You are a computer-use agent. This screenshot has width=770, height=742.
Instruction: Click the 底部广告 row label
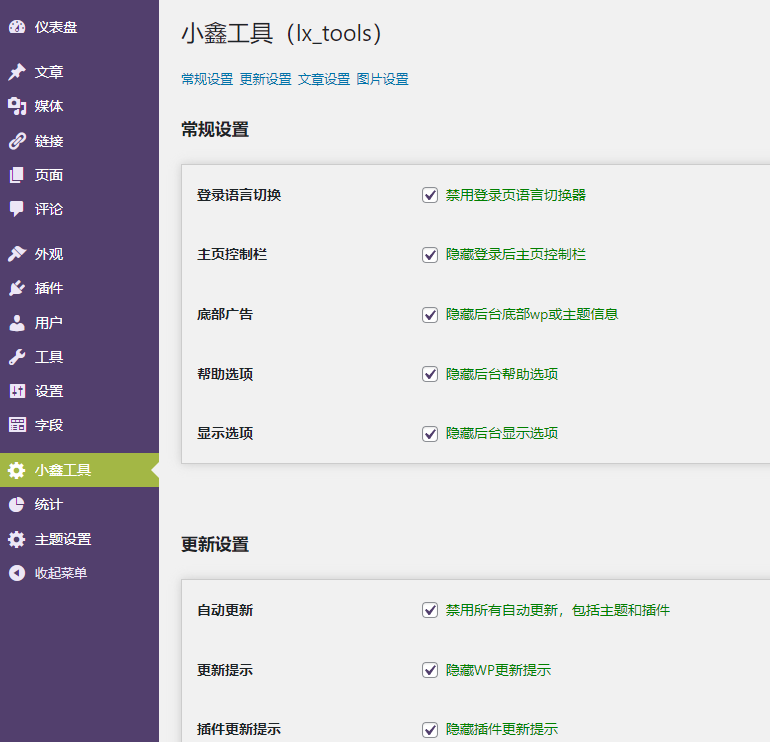tap(225, 314)
